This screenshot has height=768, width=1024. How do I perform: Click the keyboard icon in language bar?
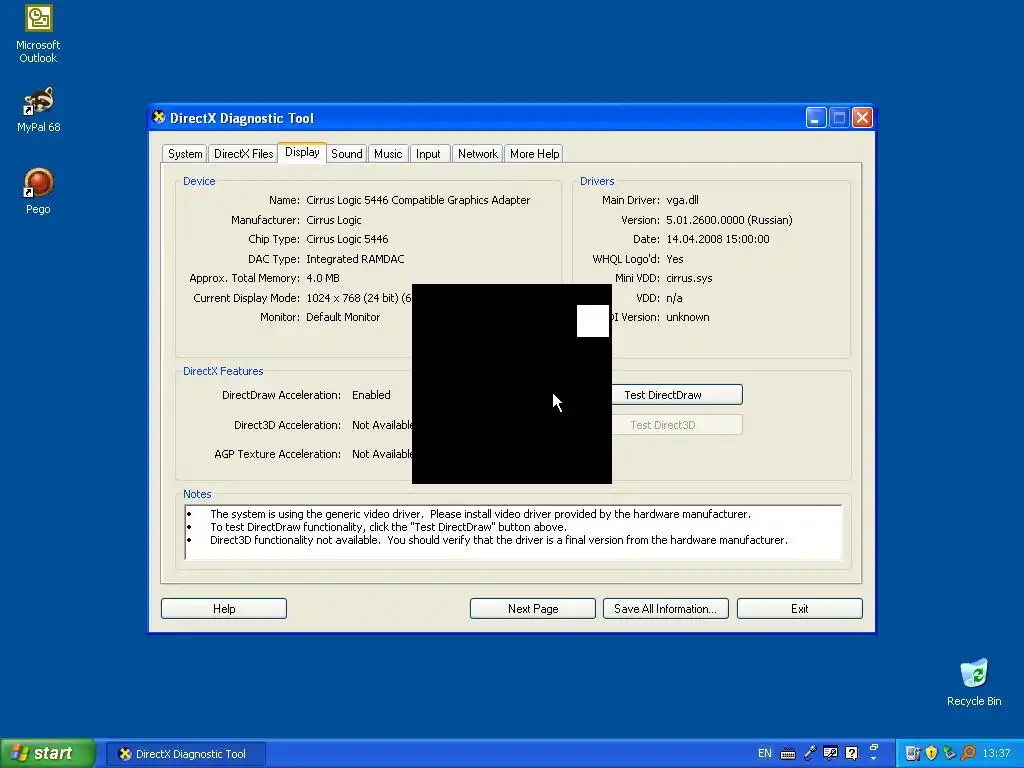(788, 754)
